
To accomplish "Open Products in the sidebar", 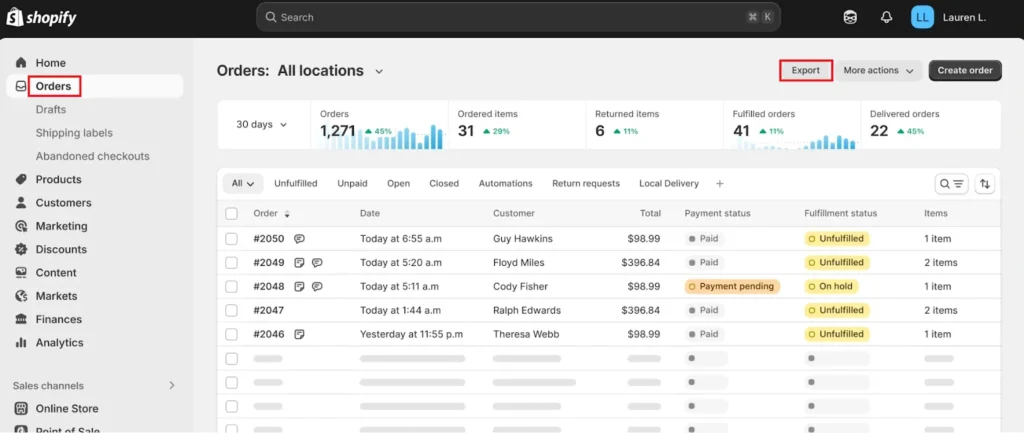I will click(58, 180).
